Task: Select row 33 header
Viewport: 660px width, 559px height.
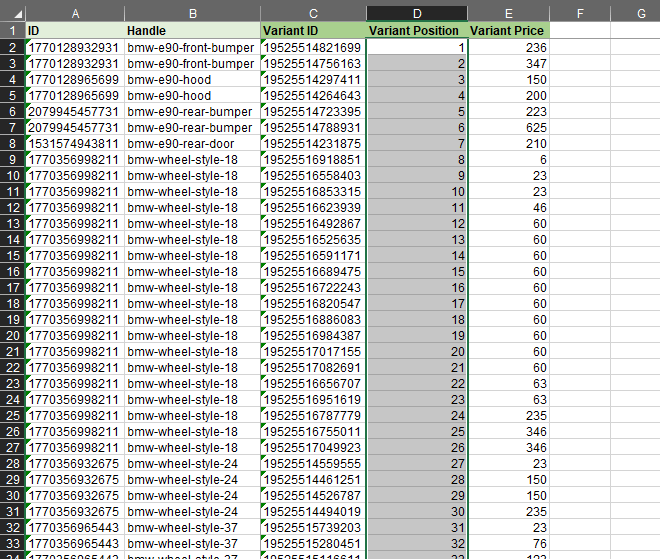Action: pyautogui.click(x=13, y=543)
